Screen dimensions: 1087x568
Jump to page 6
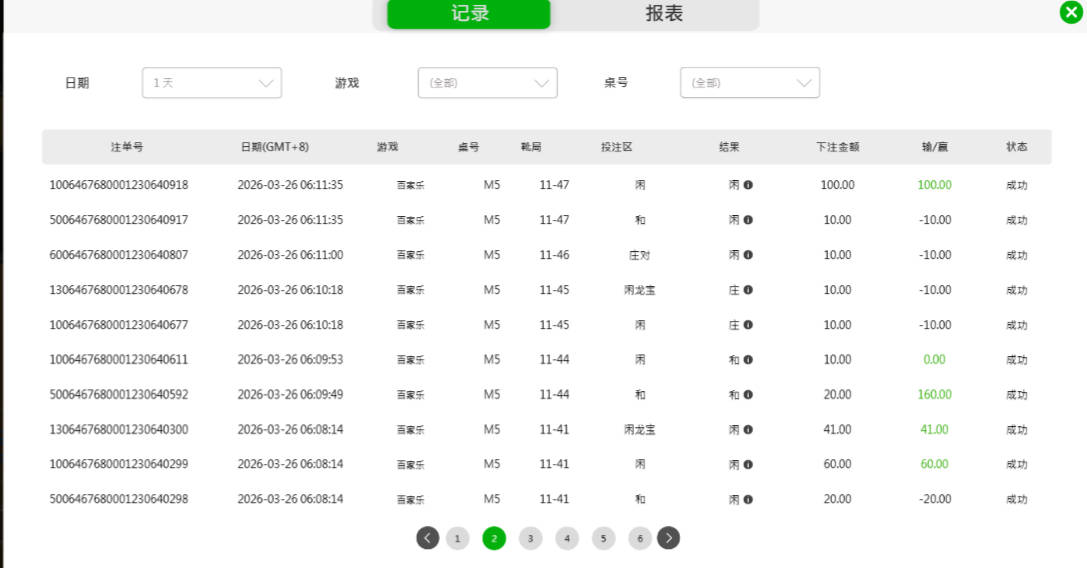pos(640,539)
